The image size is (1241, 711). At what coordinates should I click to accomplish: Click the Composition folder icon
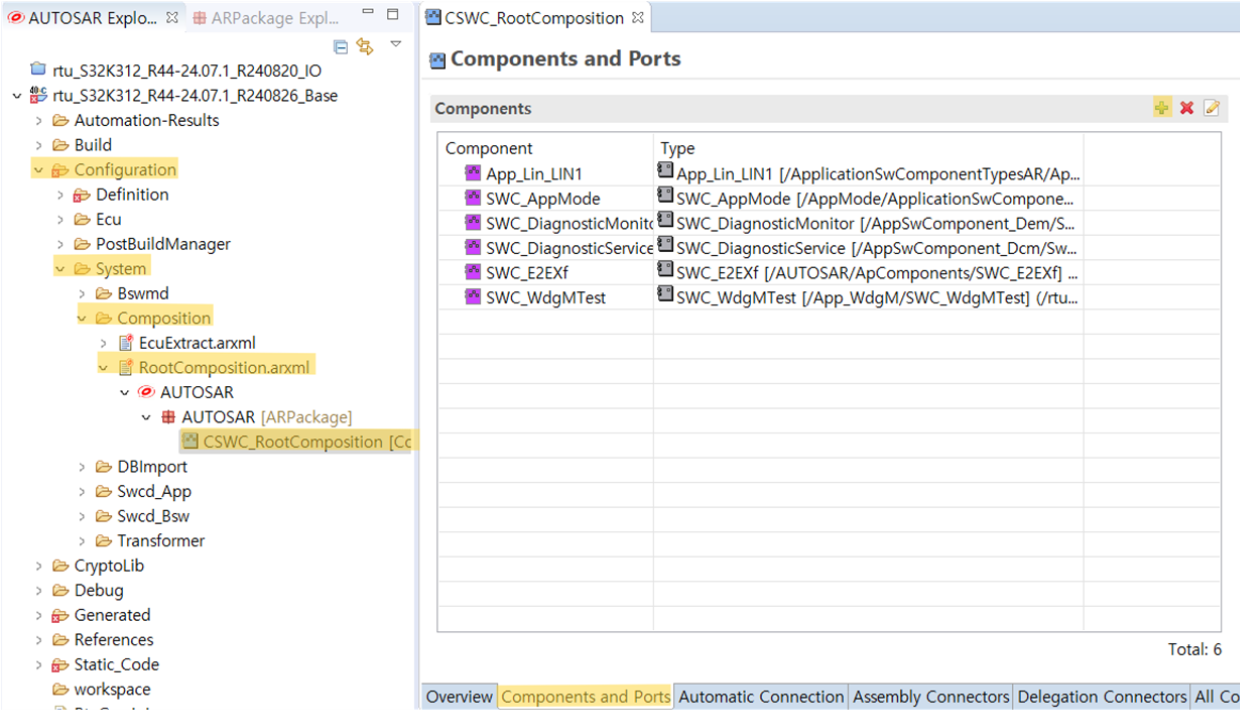point(104,318)
